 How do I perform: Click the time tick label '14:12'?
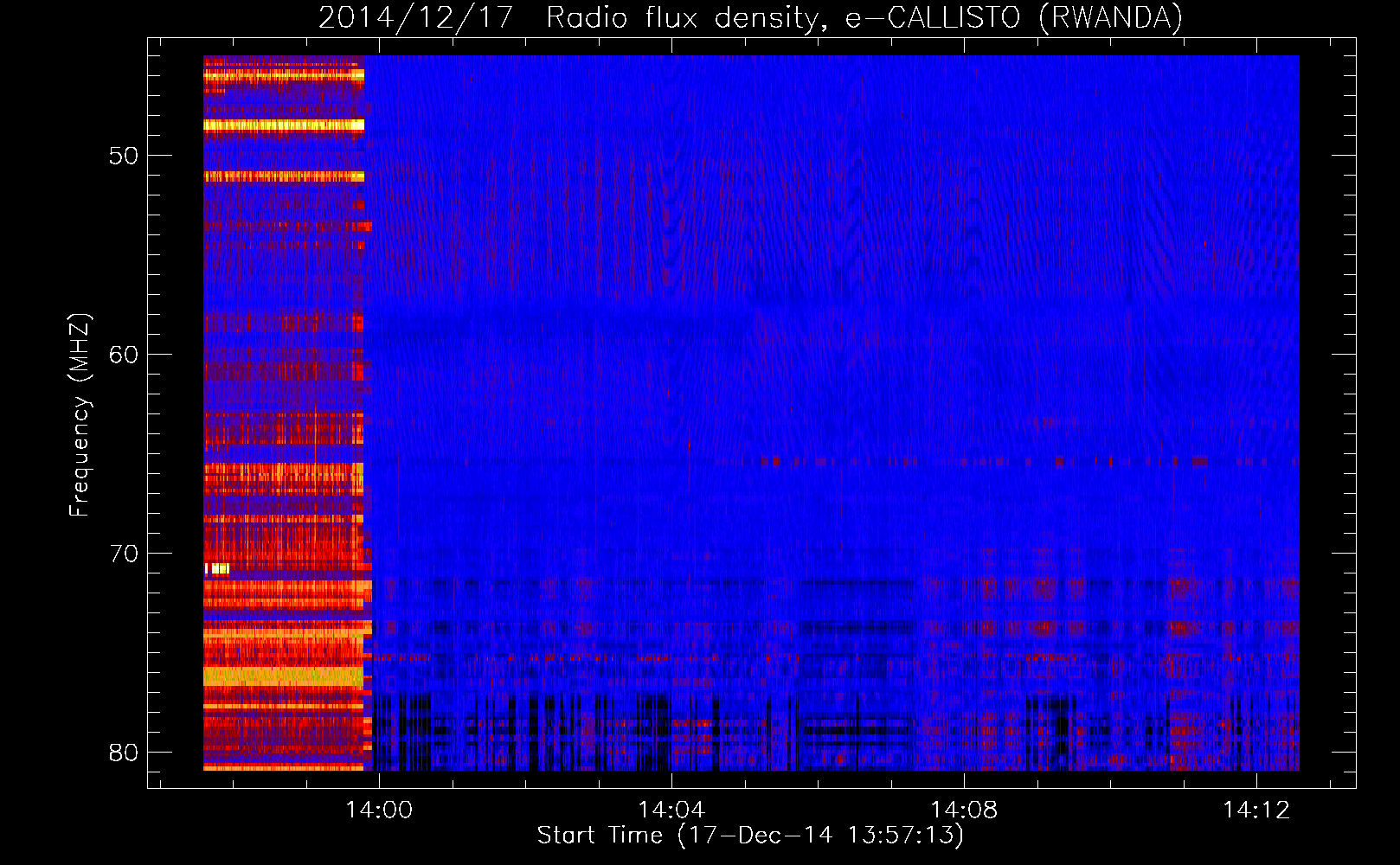(1256, 811)
